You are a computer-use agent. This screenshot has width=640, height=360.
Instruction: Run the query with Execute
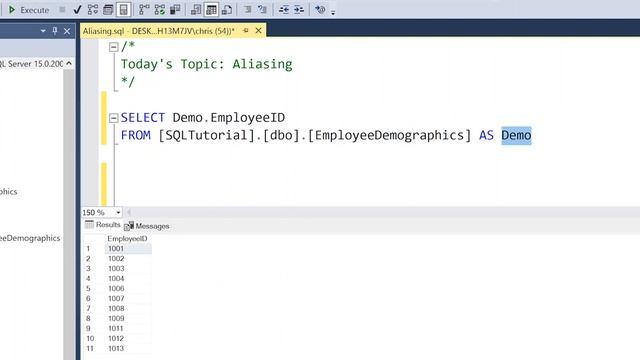click(x=29, y=10)
